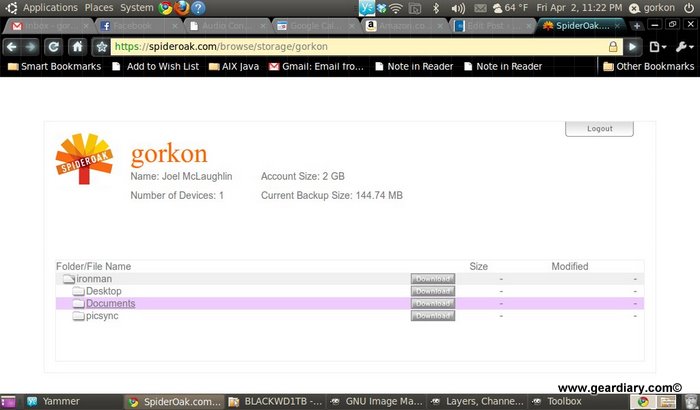Image resolution: width=700 pixels, height=410 pixels.
Task: Launch Chrome from the top panel icon
Action: click(165, 8)
